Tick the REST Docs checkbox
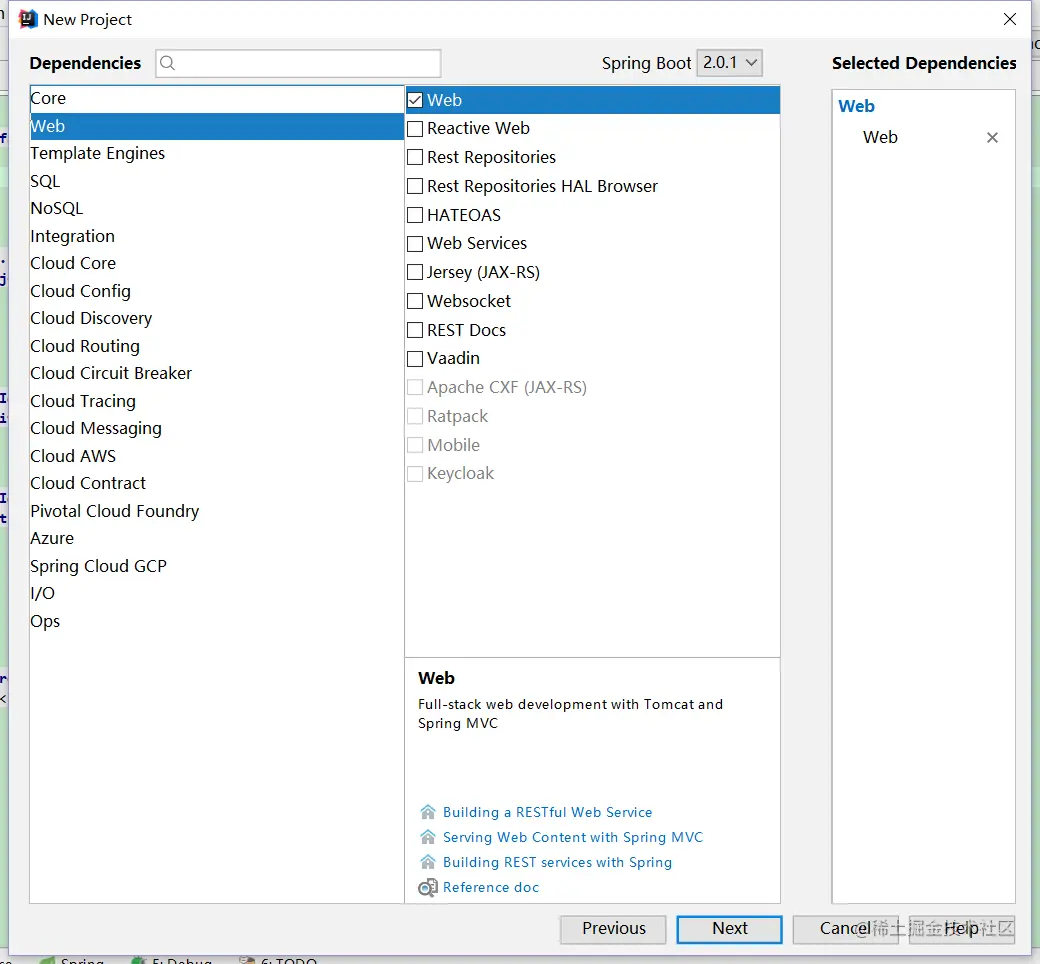 tap(415, 330)
